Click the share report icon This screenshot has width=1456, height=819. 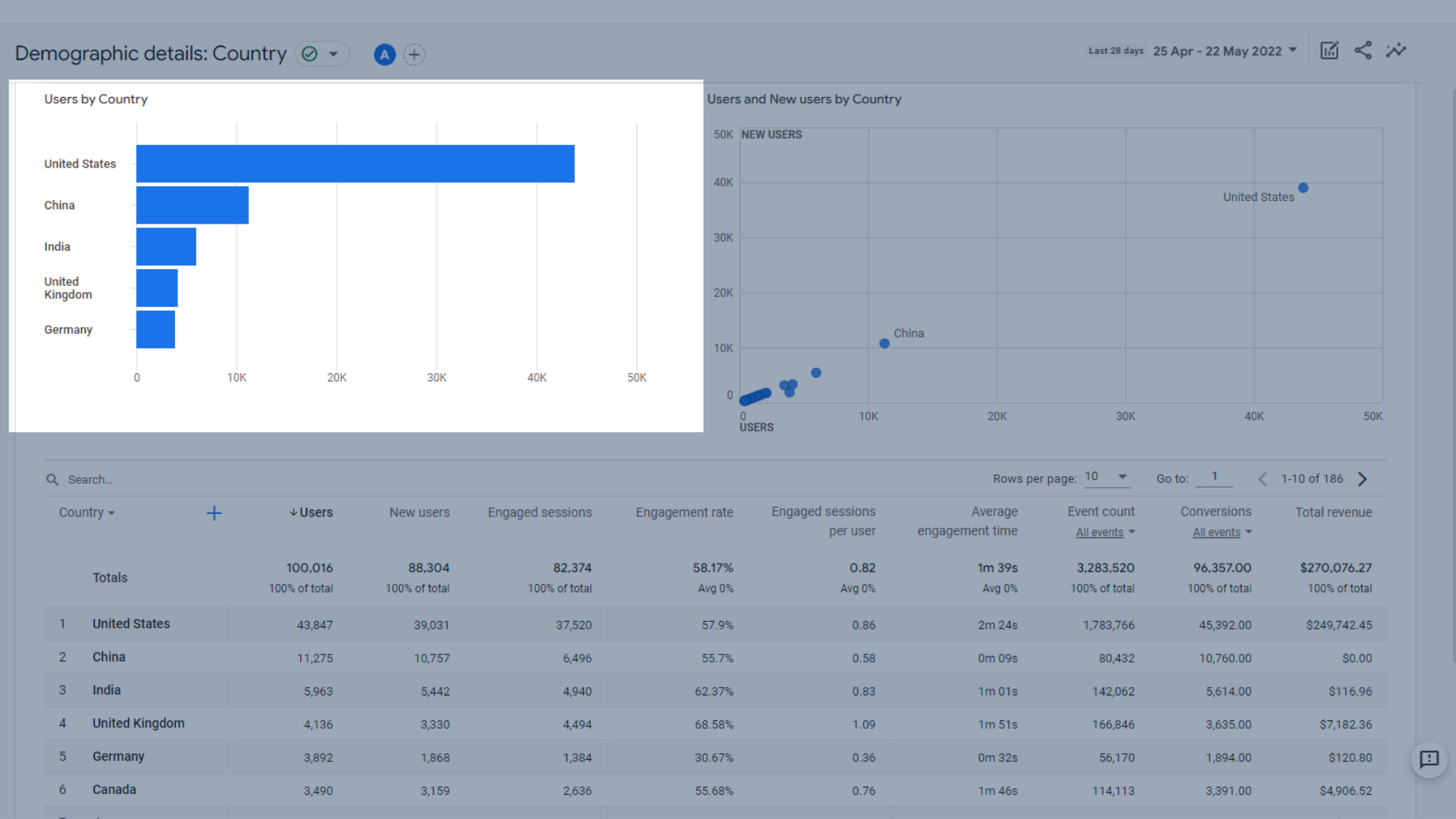pos(1363,51)
